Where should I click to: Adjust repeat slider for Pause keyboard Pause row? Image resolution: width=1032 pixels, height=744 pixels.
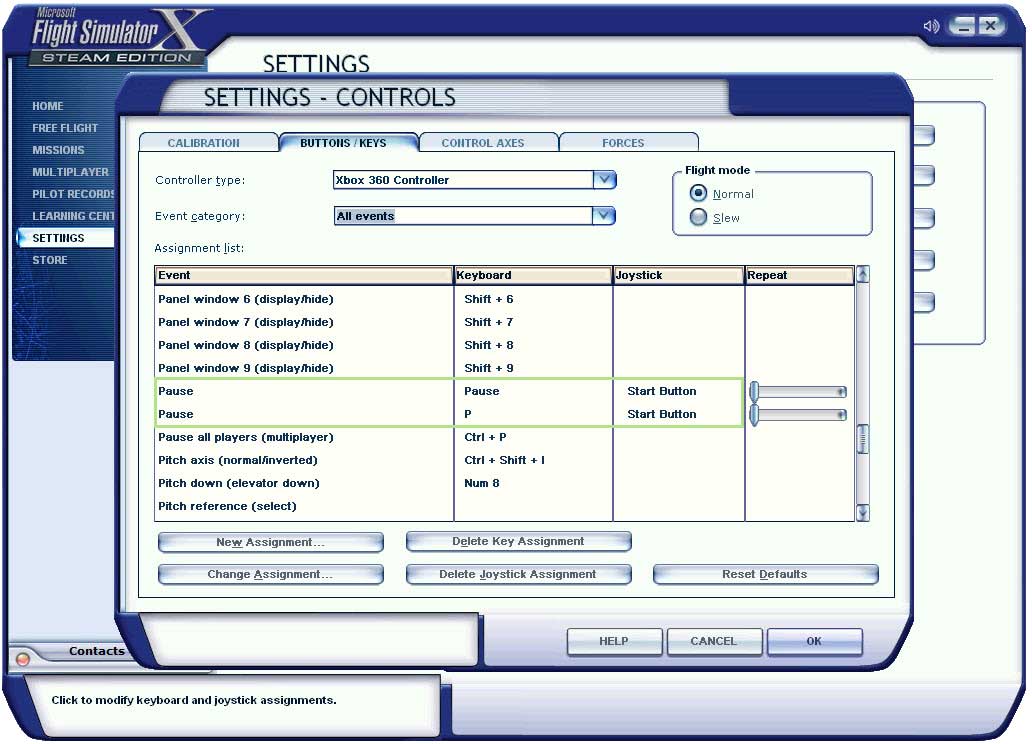[798, 392]
